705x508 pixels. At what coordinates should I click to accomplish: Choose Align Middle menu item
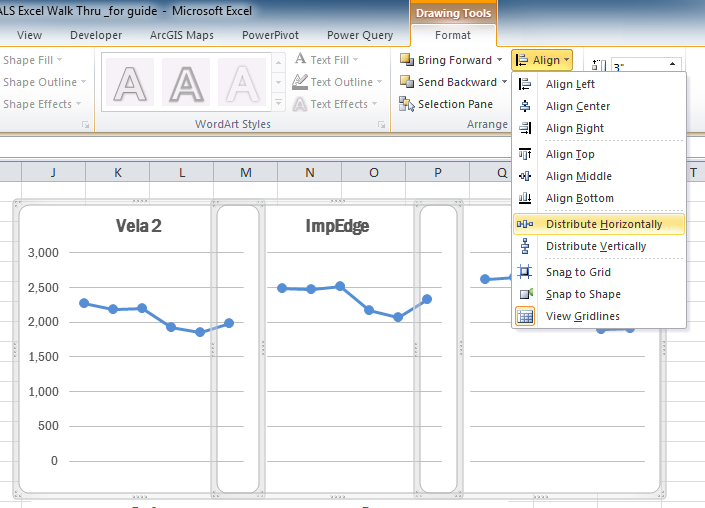click(x=599, y=176)
